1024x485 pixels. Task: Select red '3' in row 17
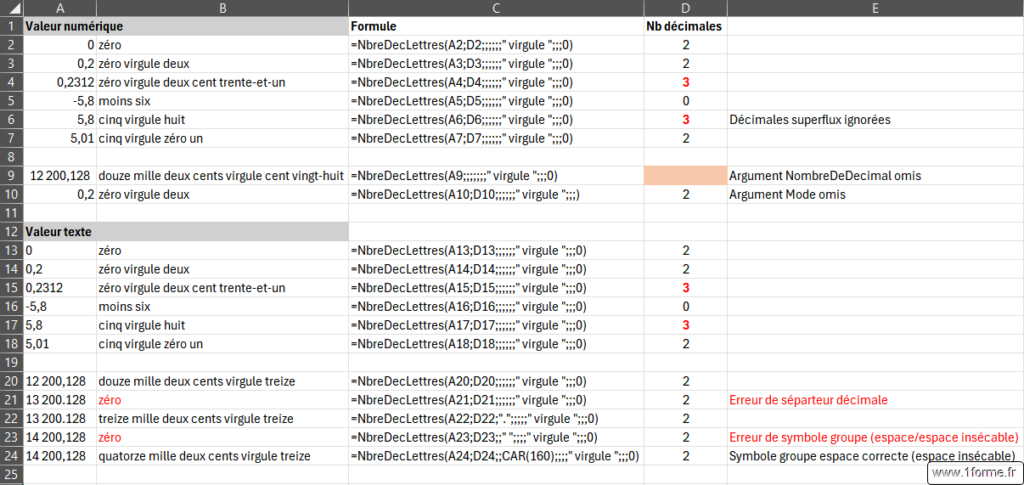click(686, 324)
